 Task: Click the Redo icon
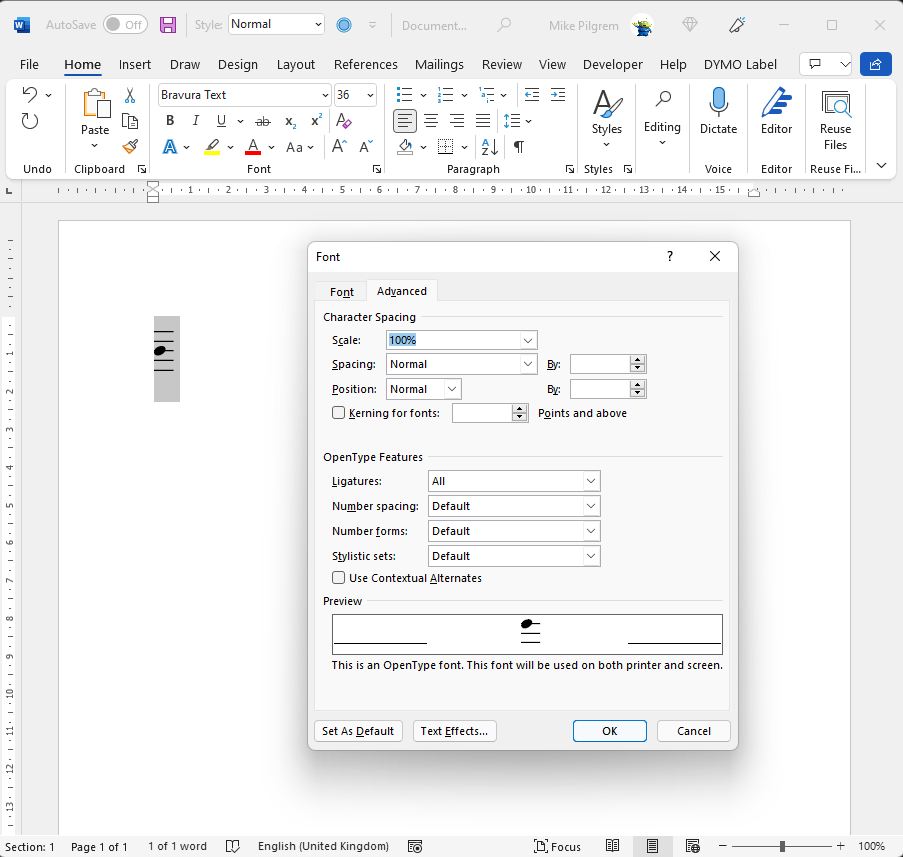click(x=30, y=121)
